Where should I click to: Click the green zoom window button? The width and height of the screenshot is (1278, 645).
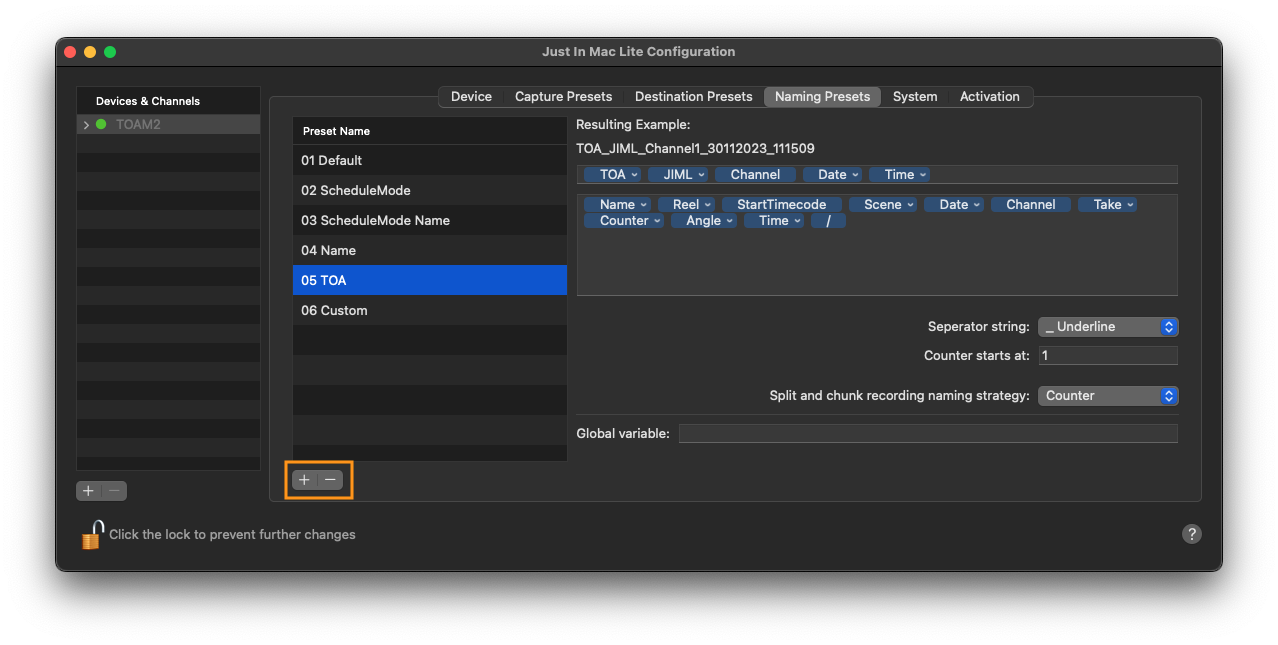(x=110, y=52)
